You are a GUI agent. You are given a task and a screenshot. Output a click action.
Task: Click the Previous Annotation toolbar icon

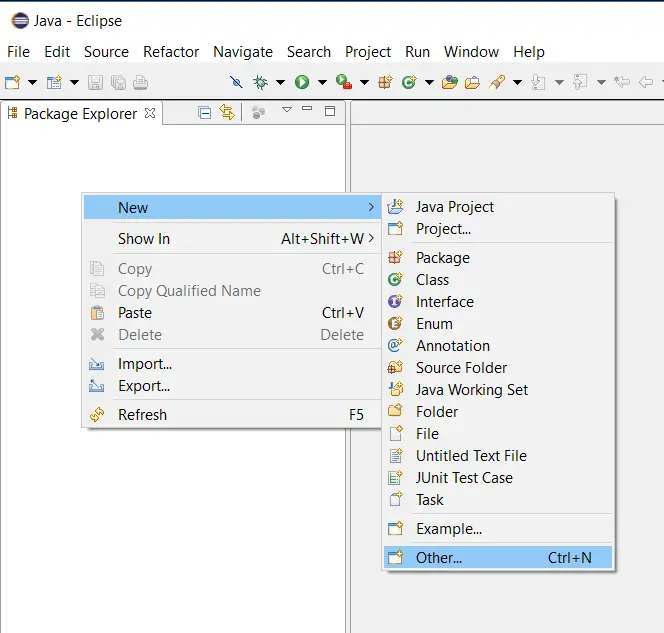pyautogui.click(x=580, y=82)
